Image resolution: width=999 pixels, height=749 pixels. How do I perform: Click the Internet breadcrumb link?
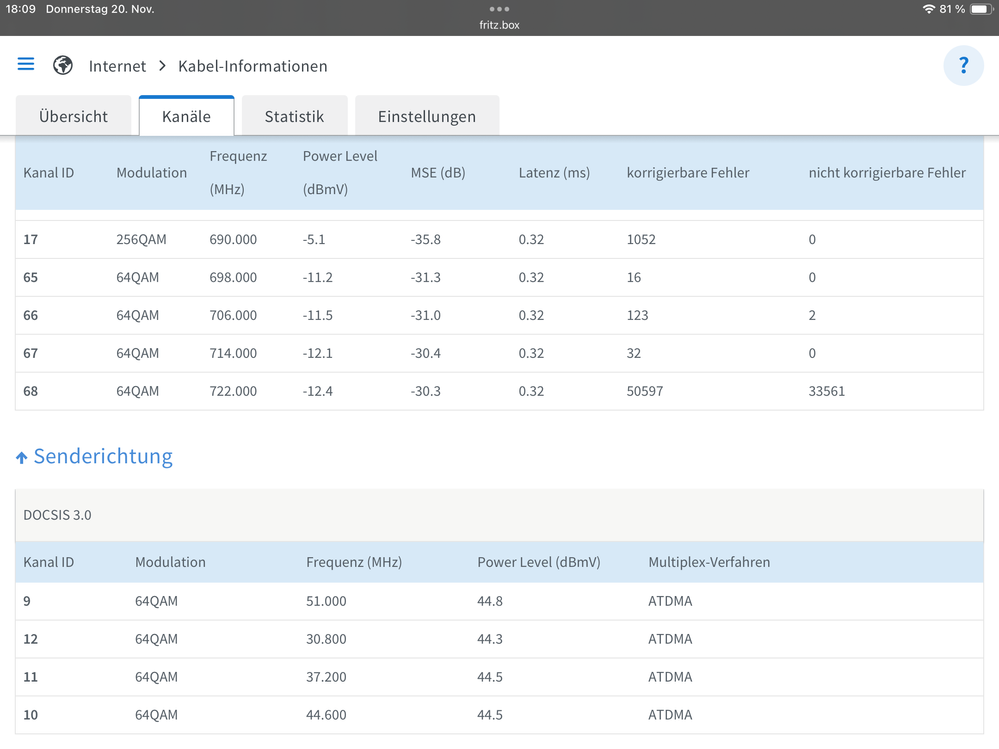coord(117,66)
